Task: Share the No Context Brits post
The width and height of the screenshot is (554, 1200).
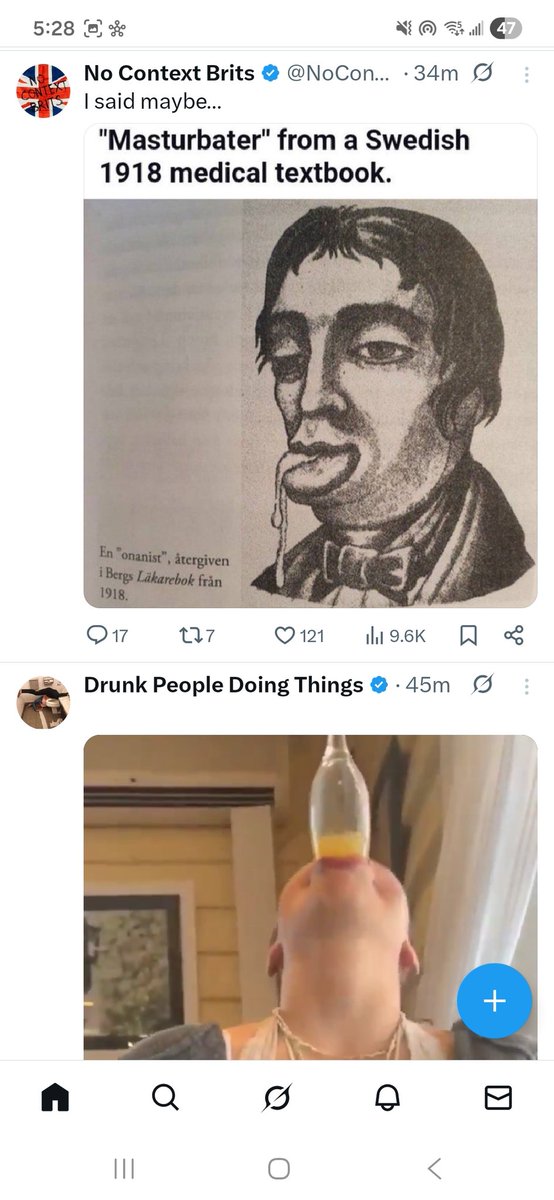Action: 514,635
